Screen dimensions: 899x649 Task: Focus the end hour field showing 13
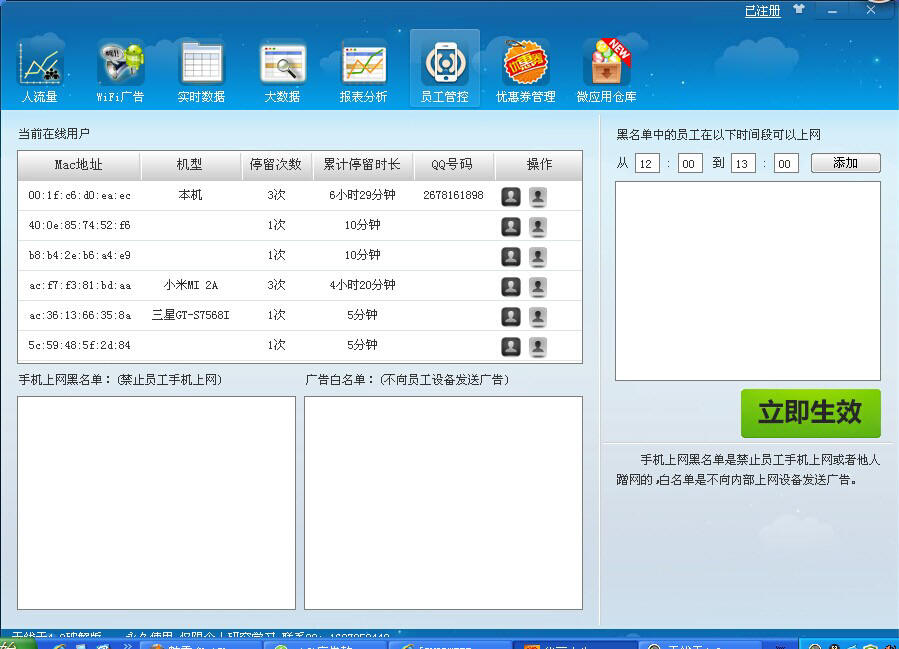(x=742, y=163)
